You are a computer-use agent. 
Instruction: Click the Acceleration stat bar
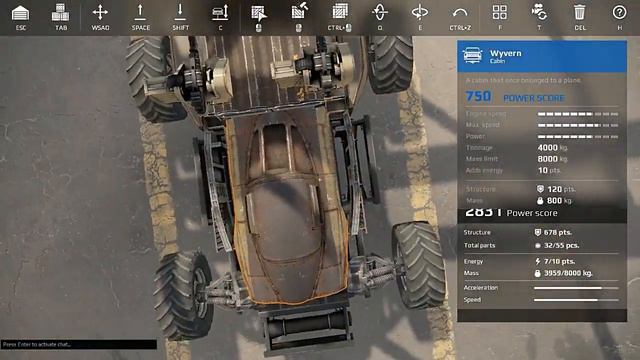(576, 288)
